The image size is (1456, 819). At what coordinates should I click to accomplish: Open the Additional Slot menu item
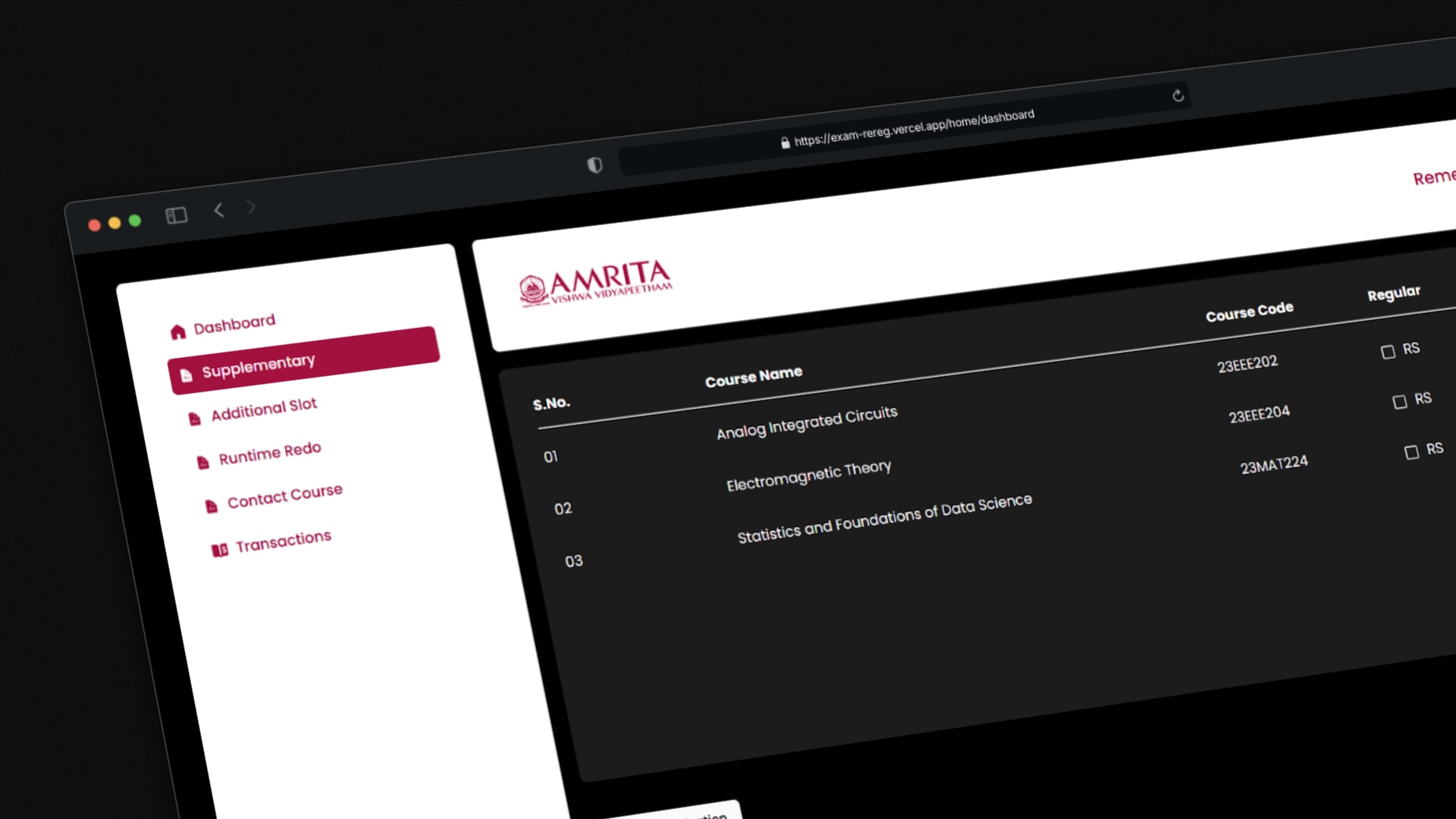pos(264,409)
